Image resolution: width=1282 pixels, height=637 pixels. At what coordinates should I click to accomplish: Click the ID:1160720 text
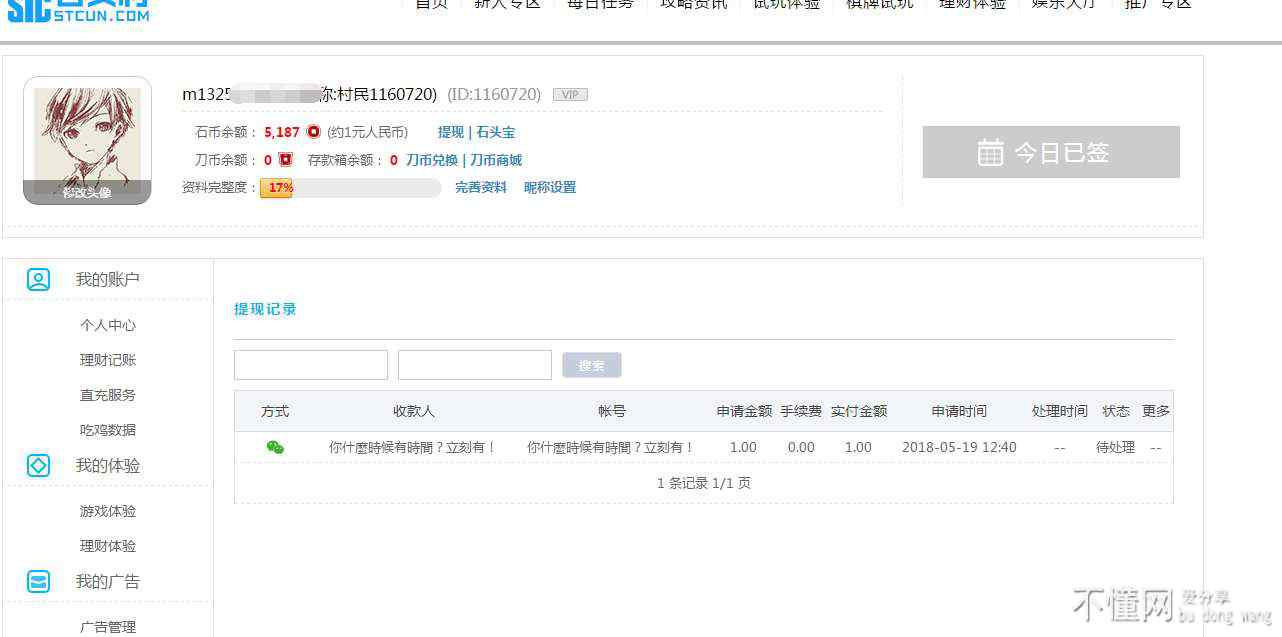[494, 94]
